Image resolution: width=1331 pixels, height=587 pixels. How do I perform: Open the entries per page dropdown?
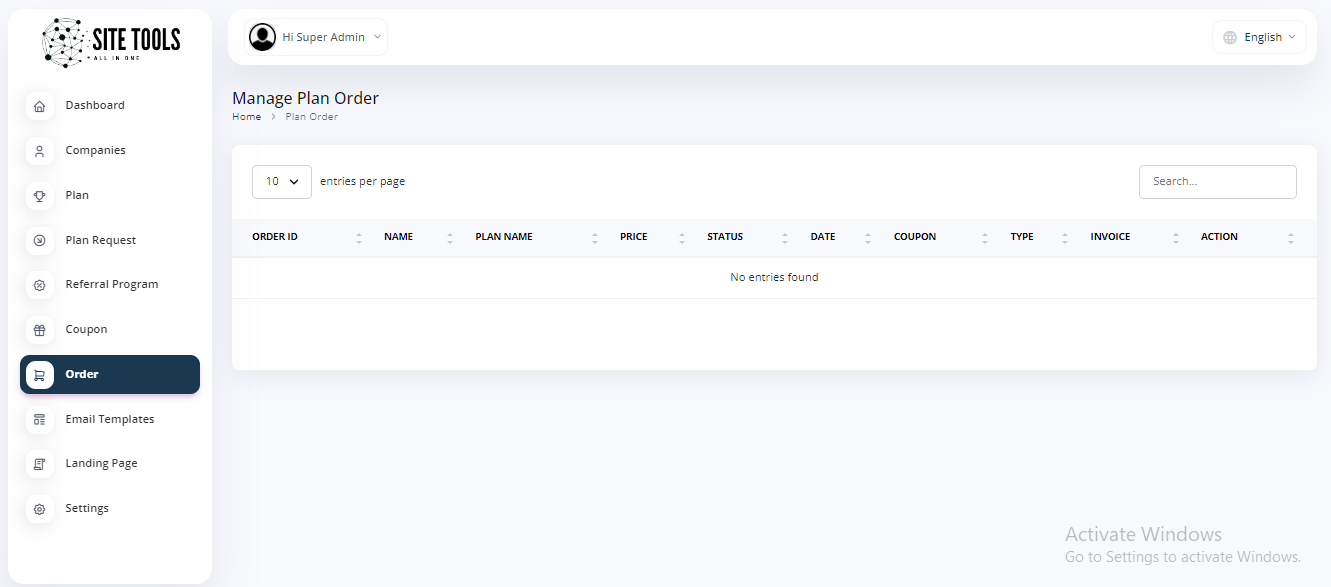281,182
